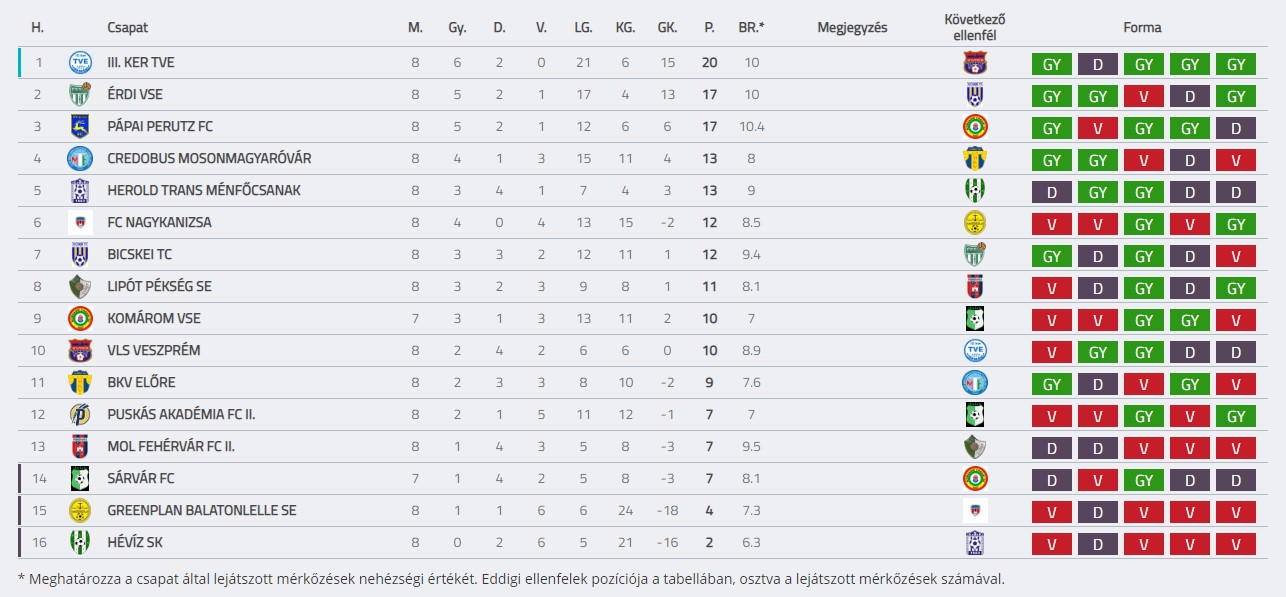
Task: Click first green GY form badge for III. KER TVE
Action: (x=1052, y=63)
